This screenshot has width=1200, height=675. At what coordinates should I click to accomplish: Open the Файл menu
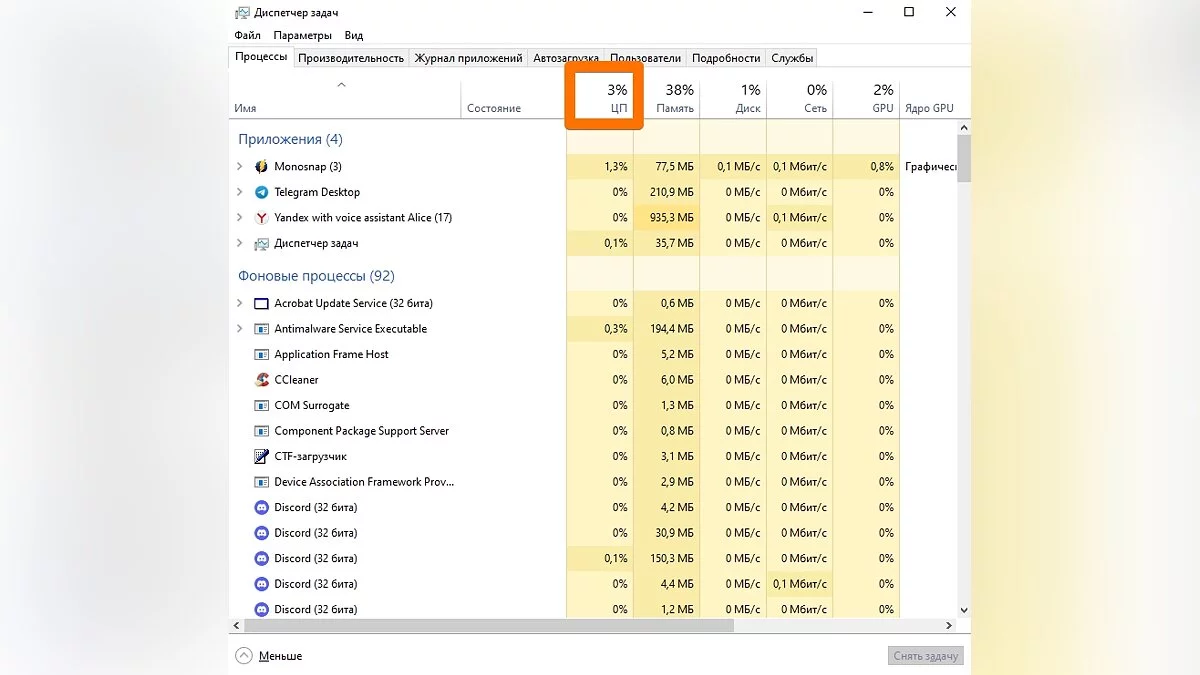247,36
